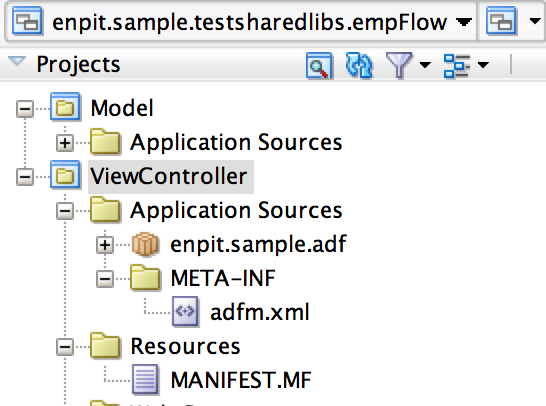Open the application selector dropdown enpit.sample.testsharedlibs.empFlow

pos(240,22)
